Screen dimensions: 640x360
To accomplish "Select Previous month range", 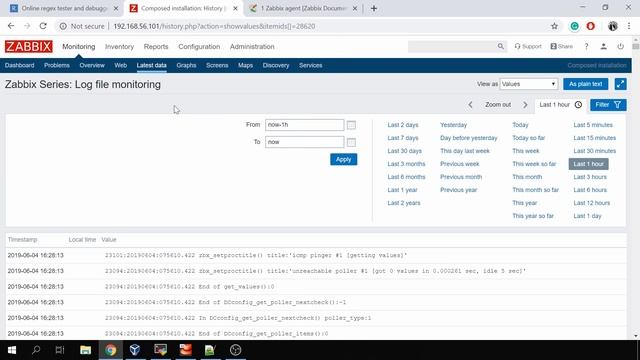I will (461, 177).
